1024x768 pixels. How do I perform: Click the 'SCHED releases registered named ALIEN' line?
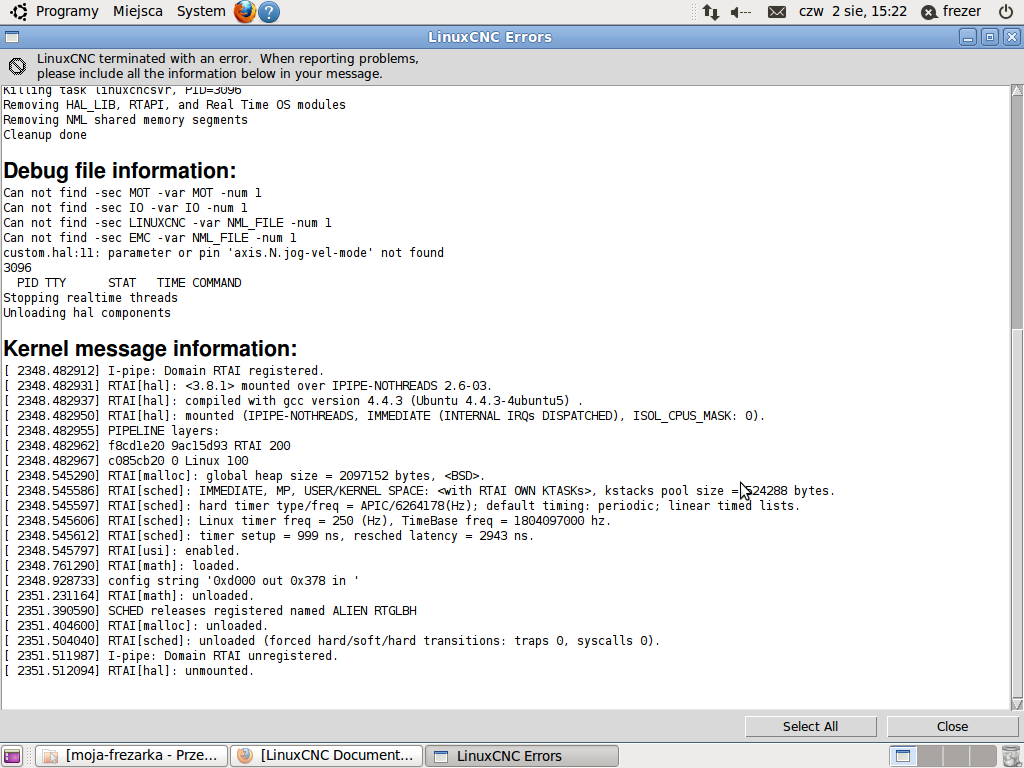[210, 611]
